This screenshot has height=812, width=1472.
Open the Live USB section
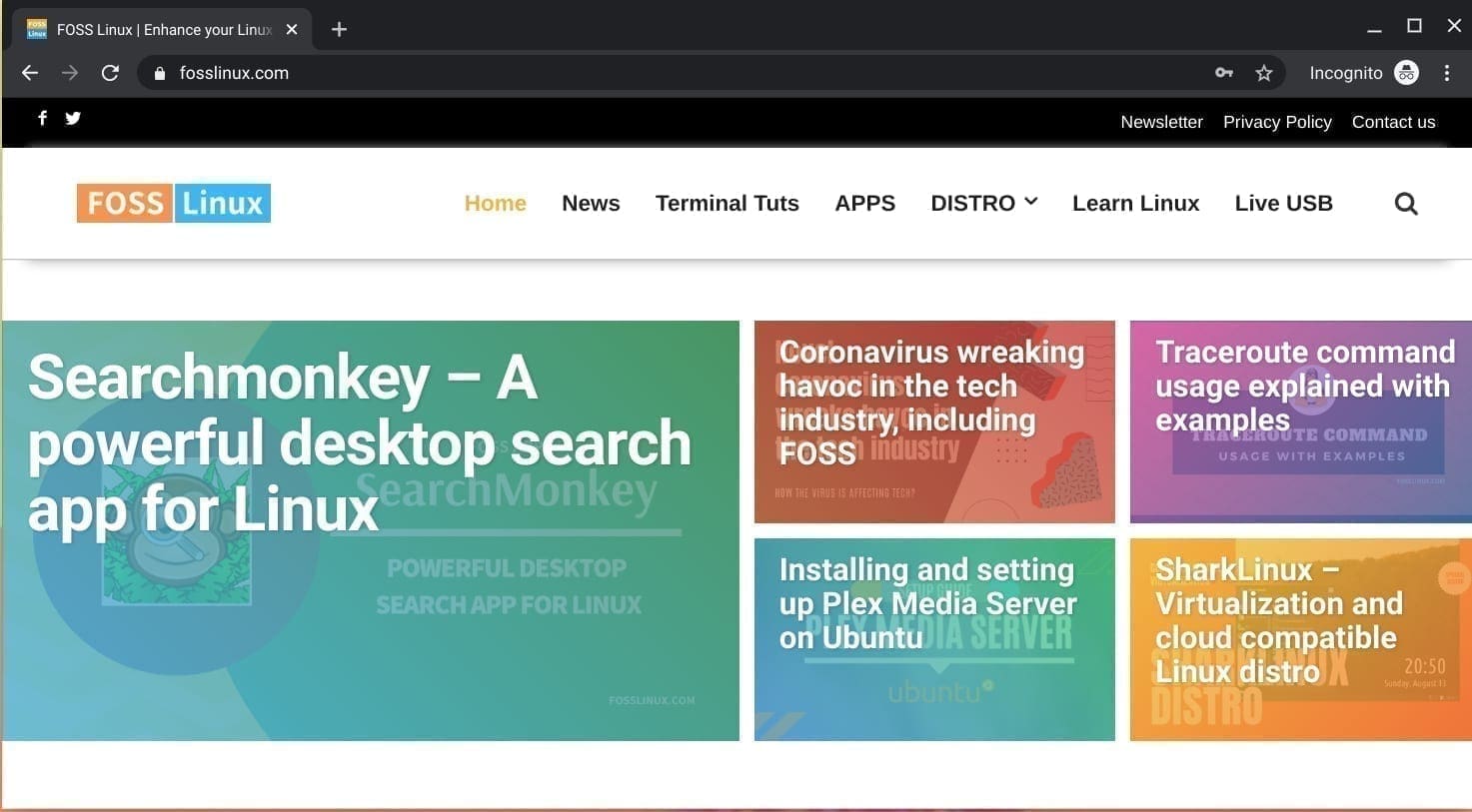tap(1284, 203)
